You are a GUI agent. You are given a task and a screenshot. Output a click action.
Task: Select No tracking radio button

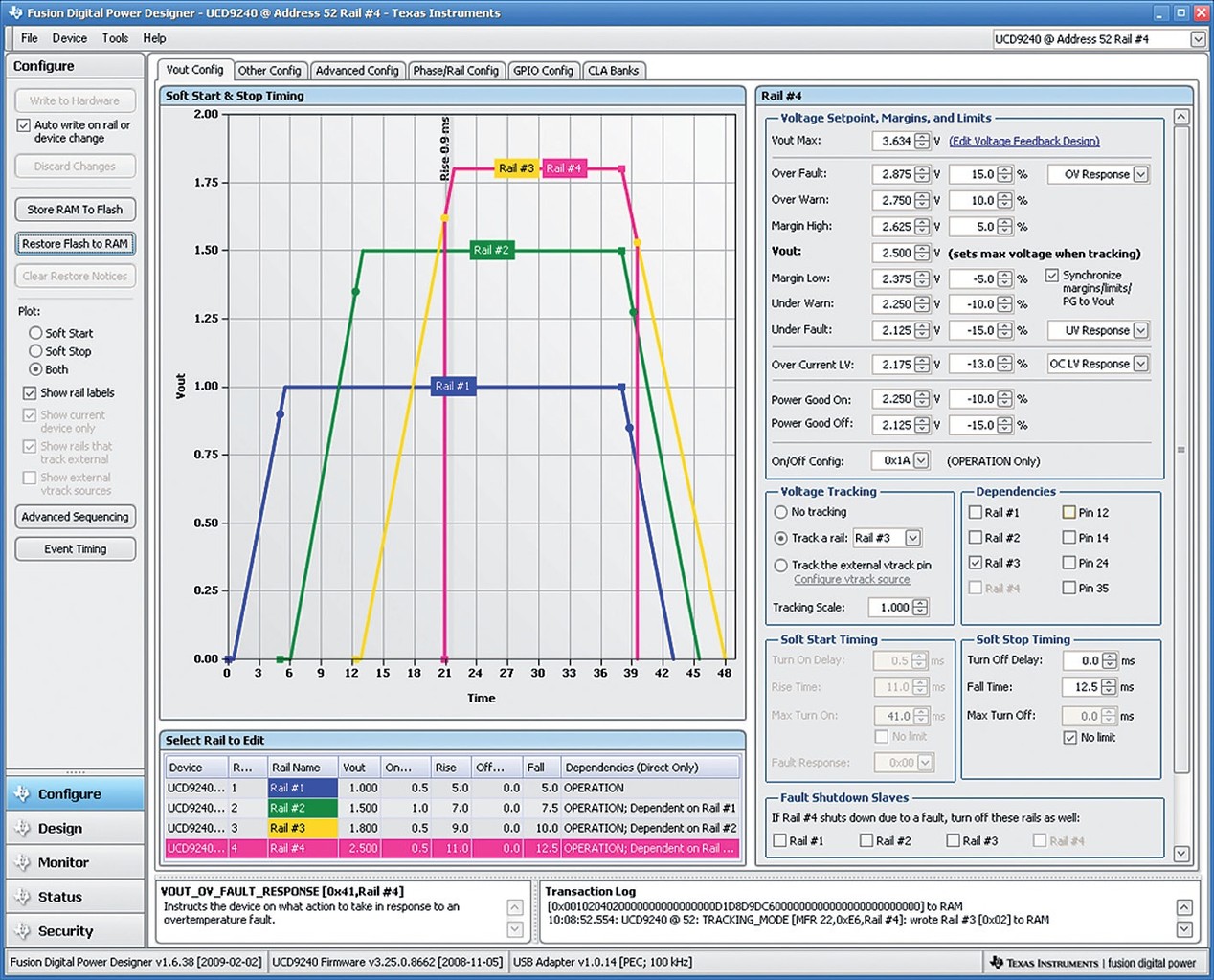(x=781, y=512)
